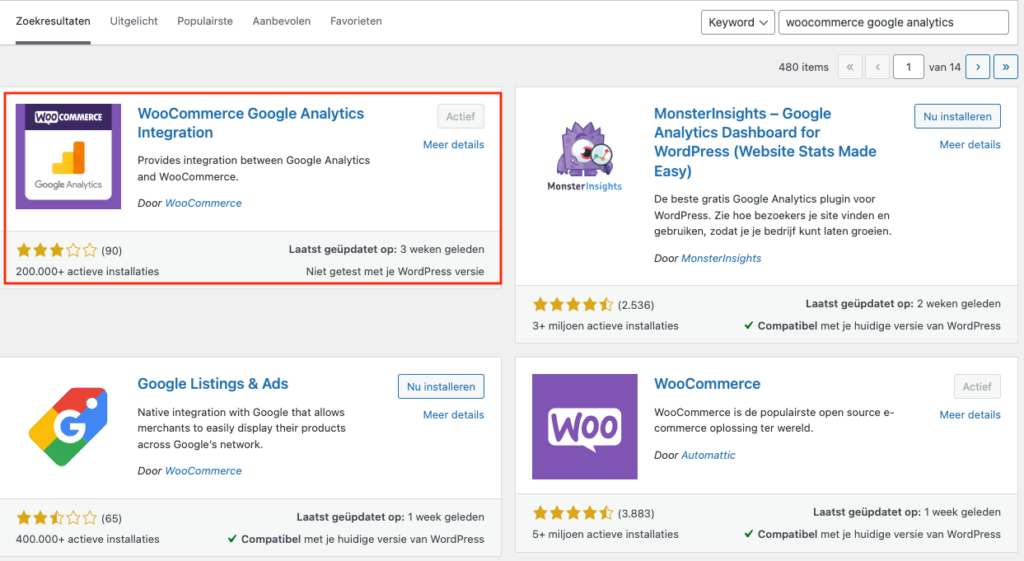Switch to the Aanbevolen tab
Image resolution: width=1024 pixels, height=561 pixels.
tap(281, 22)
